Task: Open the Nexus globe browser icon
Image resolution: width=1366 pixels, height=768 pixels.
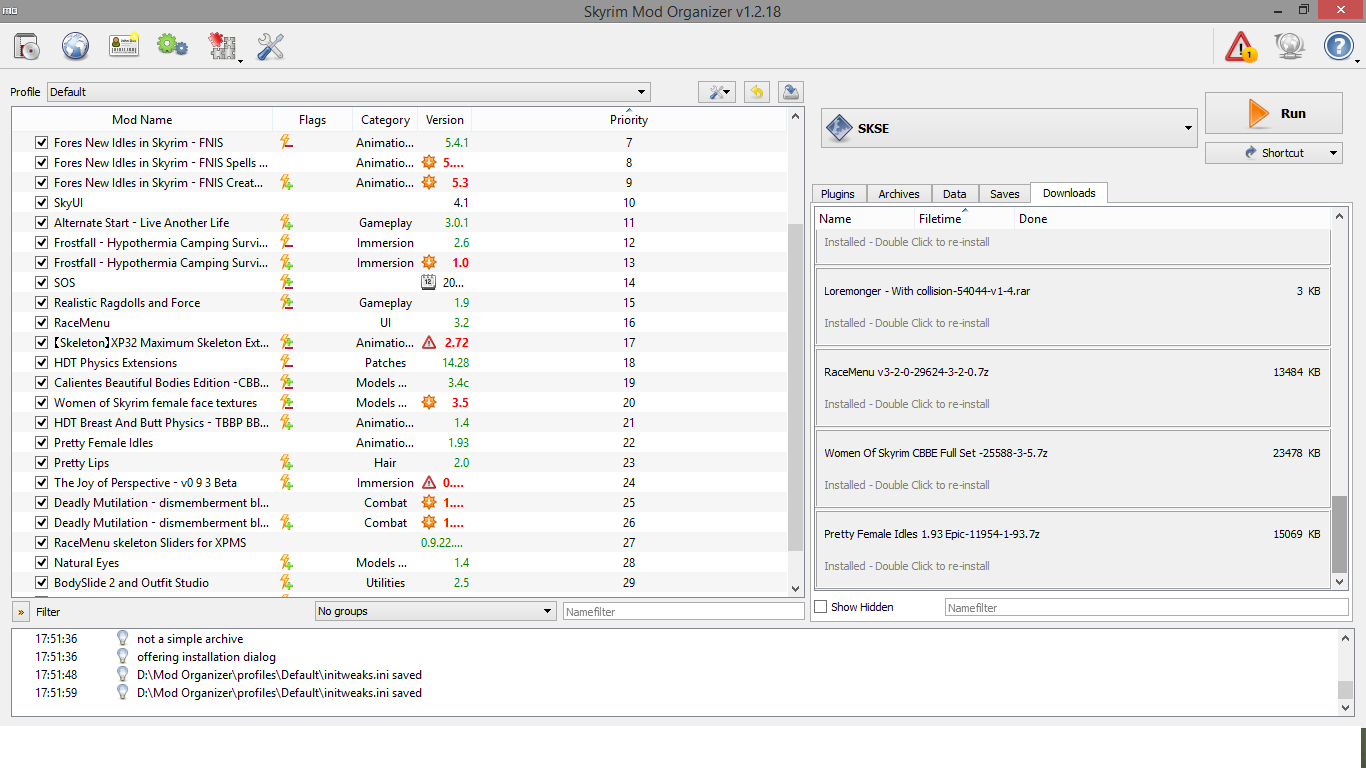Action: (x=76, y=46)
